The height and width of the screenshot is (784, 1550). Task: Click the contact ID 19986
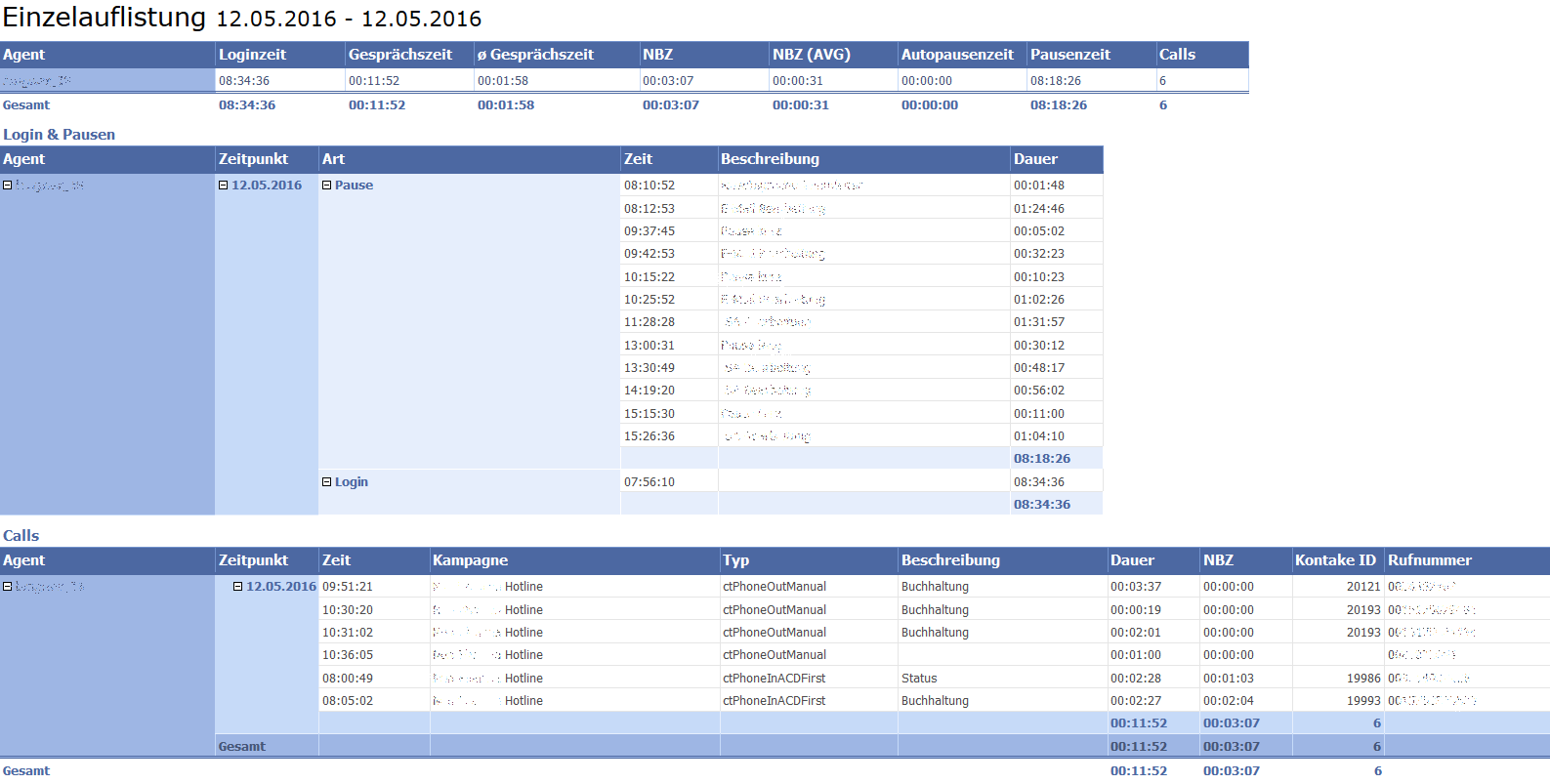[1363, 679]
